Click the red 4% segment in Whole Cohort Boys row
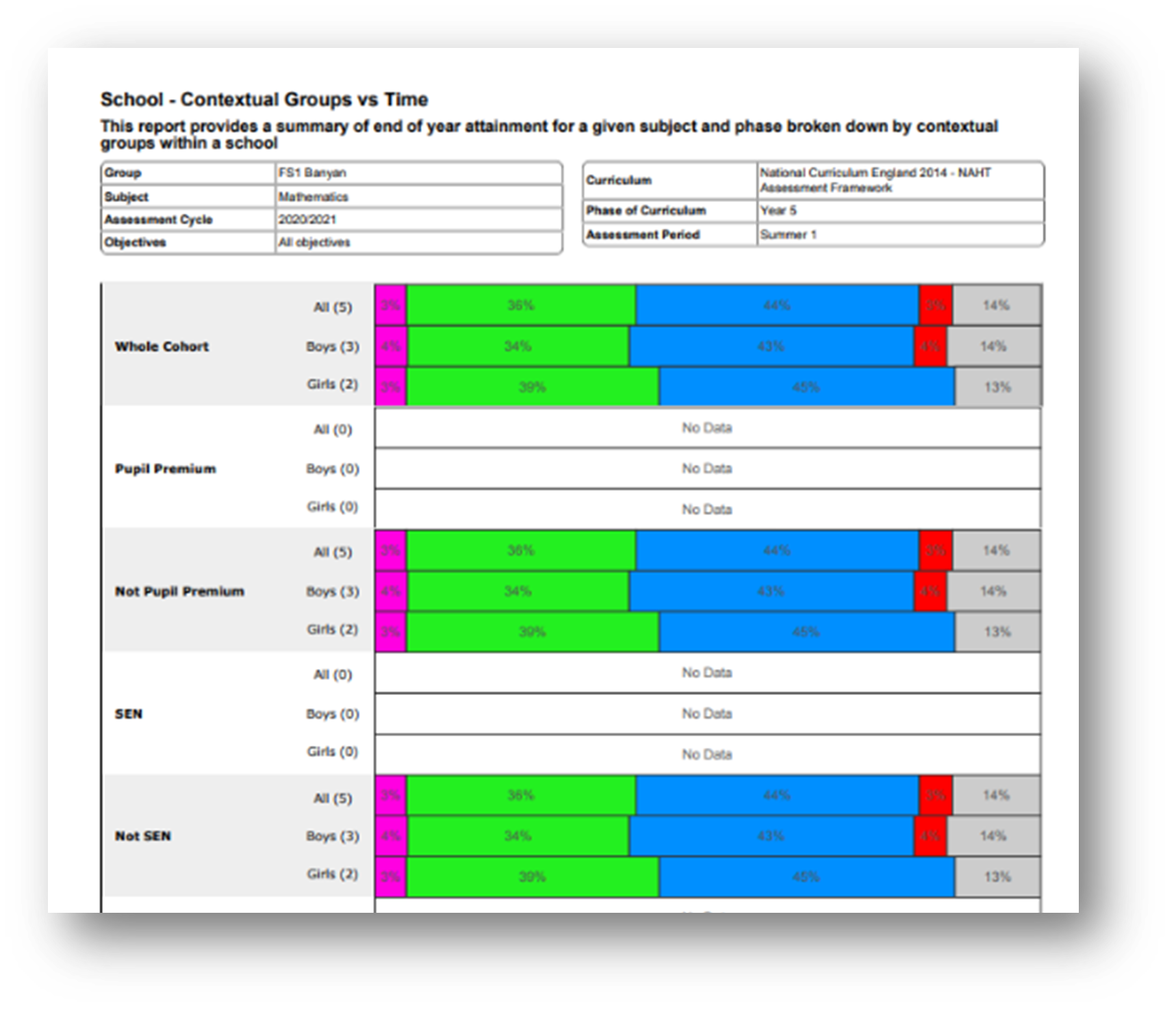This screenshot has width=1176, height=1010. (930, 346)
